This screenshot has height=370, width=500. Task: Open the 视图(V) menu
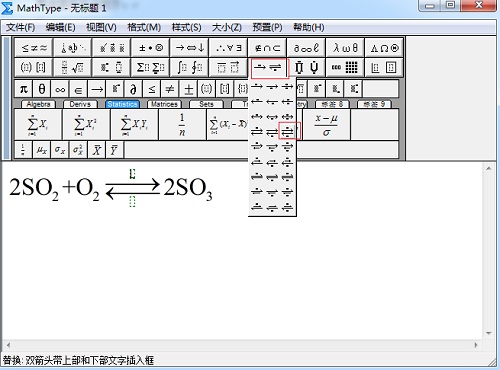pos(101,27)
